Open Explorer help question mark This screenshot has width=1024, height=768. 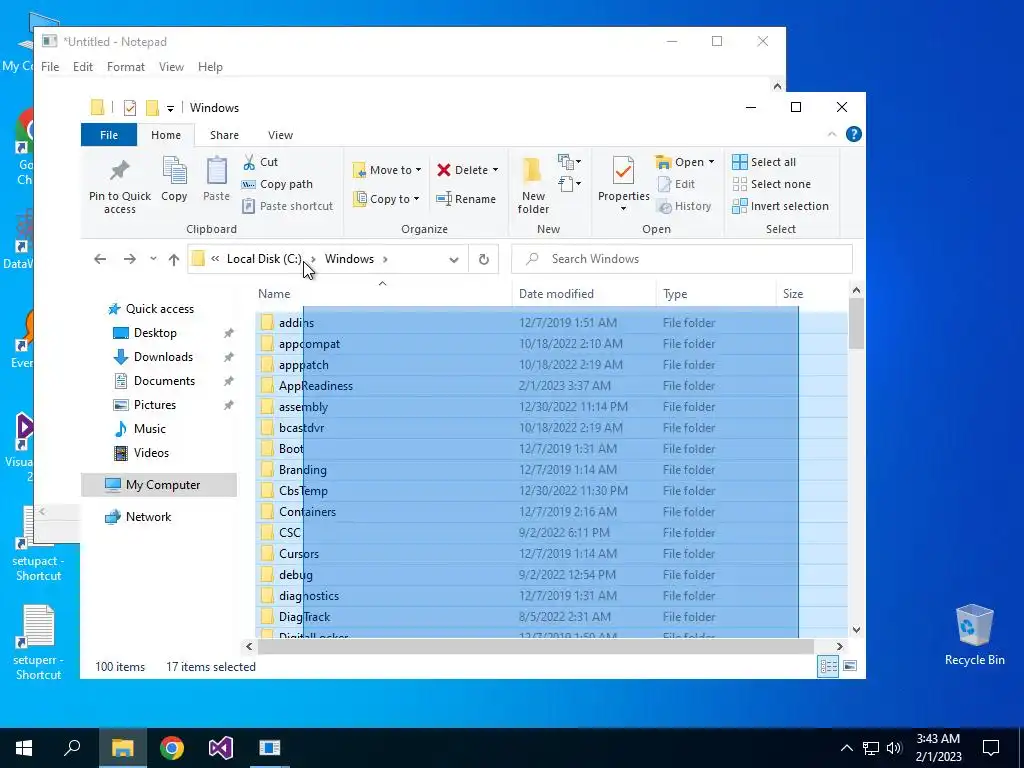point(853,135)
